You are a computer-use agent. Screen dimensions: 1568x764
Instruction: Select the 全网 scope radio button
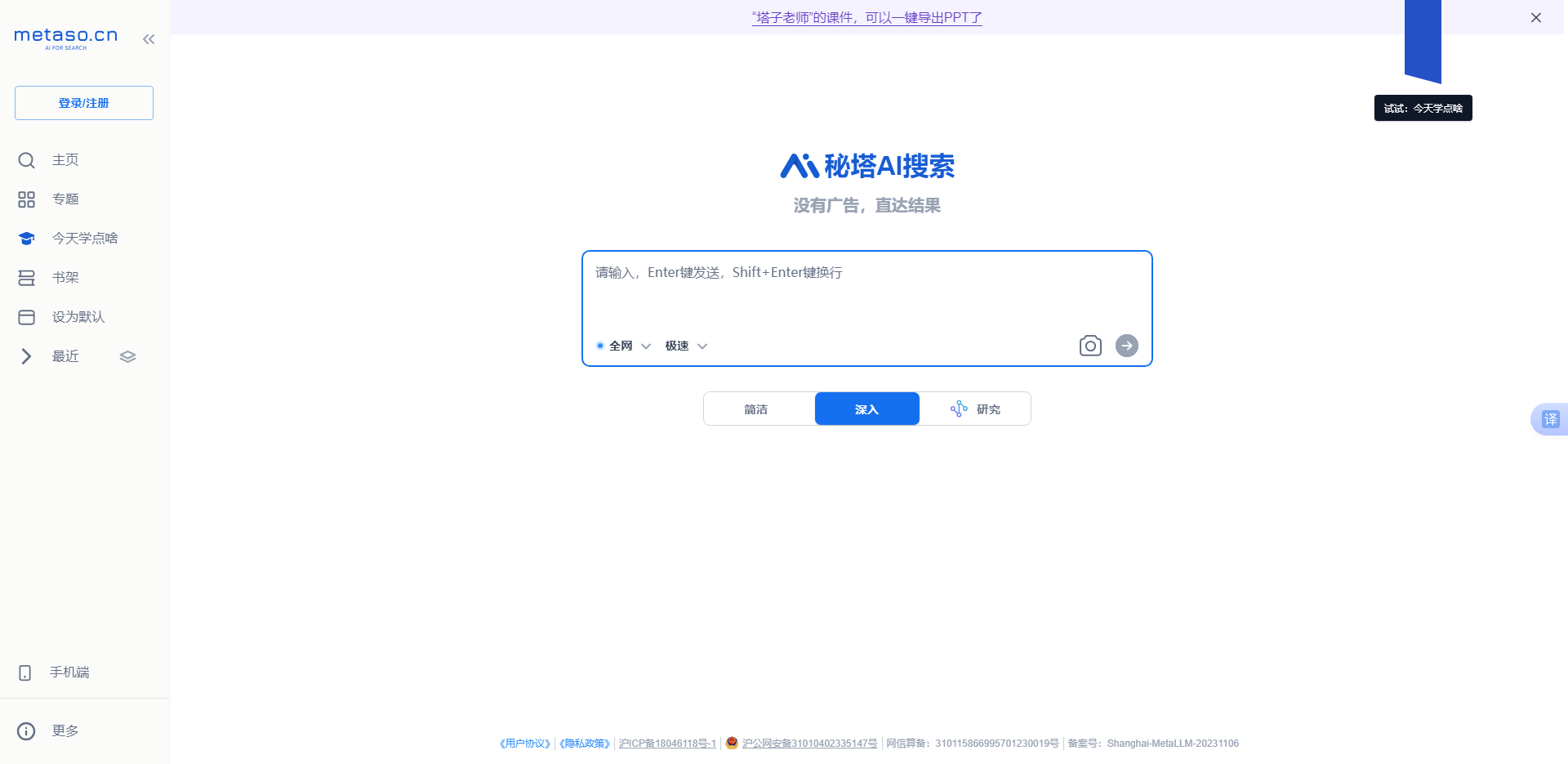pos(599,346)
